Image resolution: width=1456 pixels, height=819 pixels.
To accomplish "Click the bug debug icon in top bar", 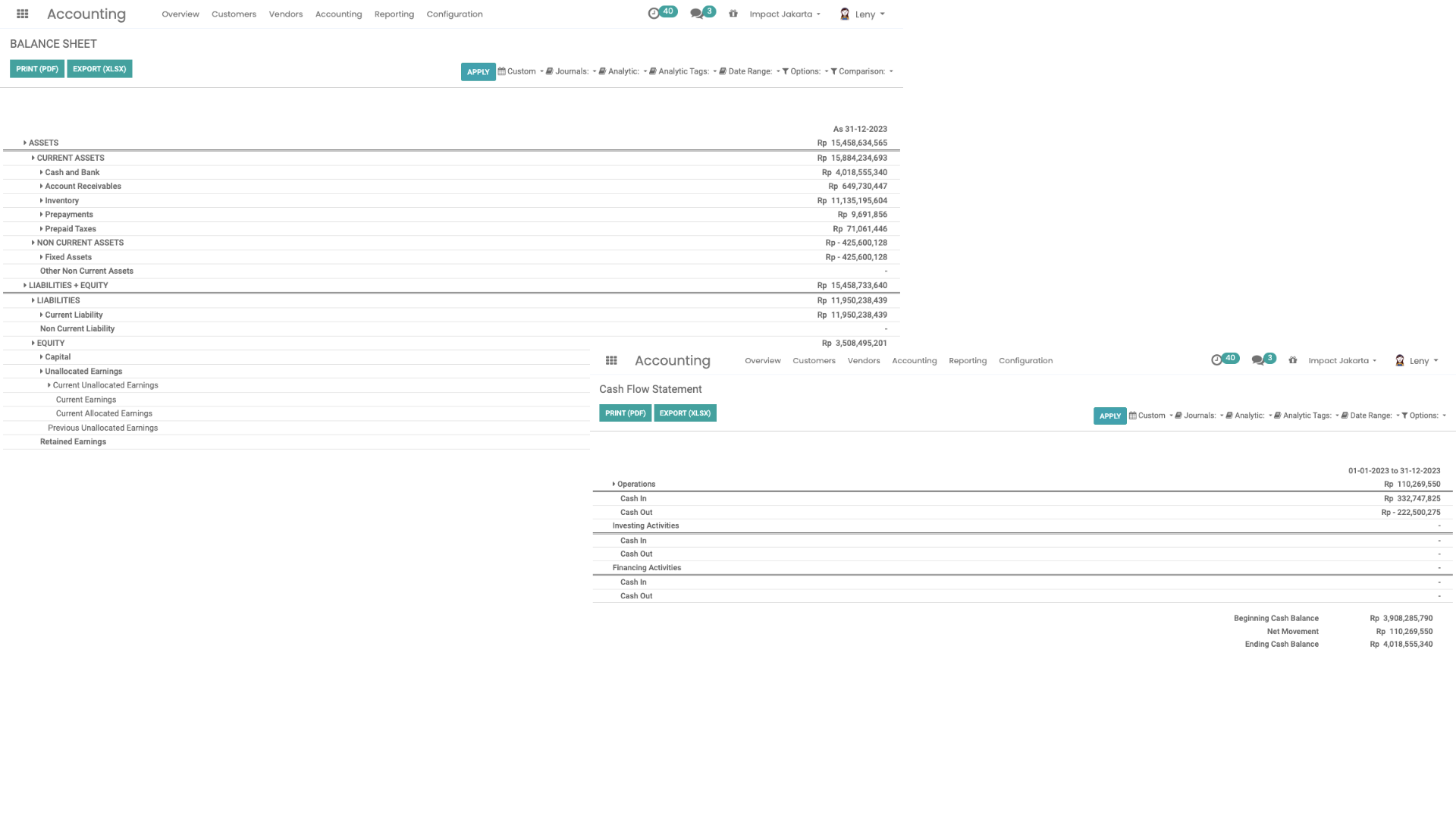I will 733,14.
